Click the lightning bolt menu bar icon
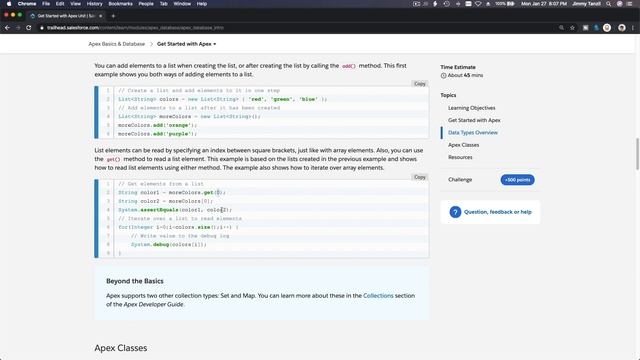Image resolution: width=640 pixels, height=360 pixels. coord(436,4)
